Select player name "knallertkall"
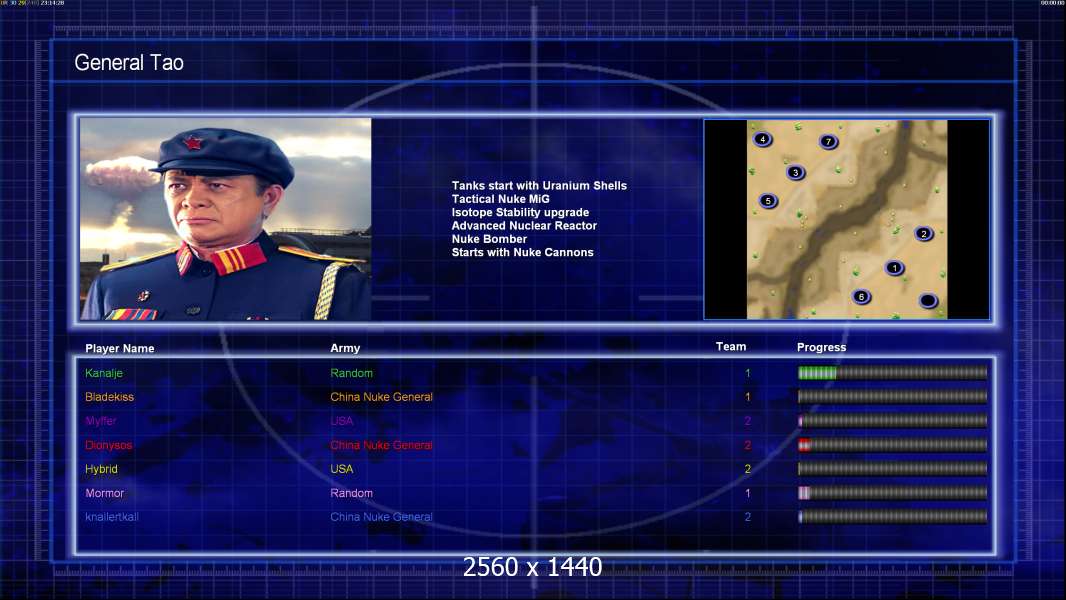The height and width of the screenshot is (600, 1066). 112,517
